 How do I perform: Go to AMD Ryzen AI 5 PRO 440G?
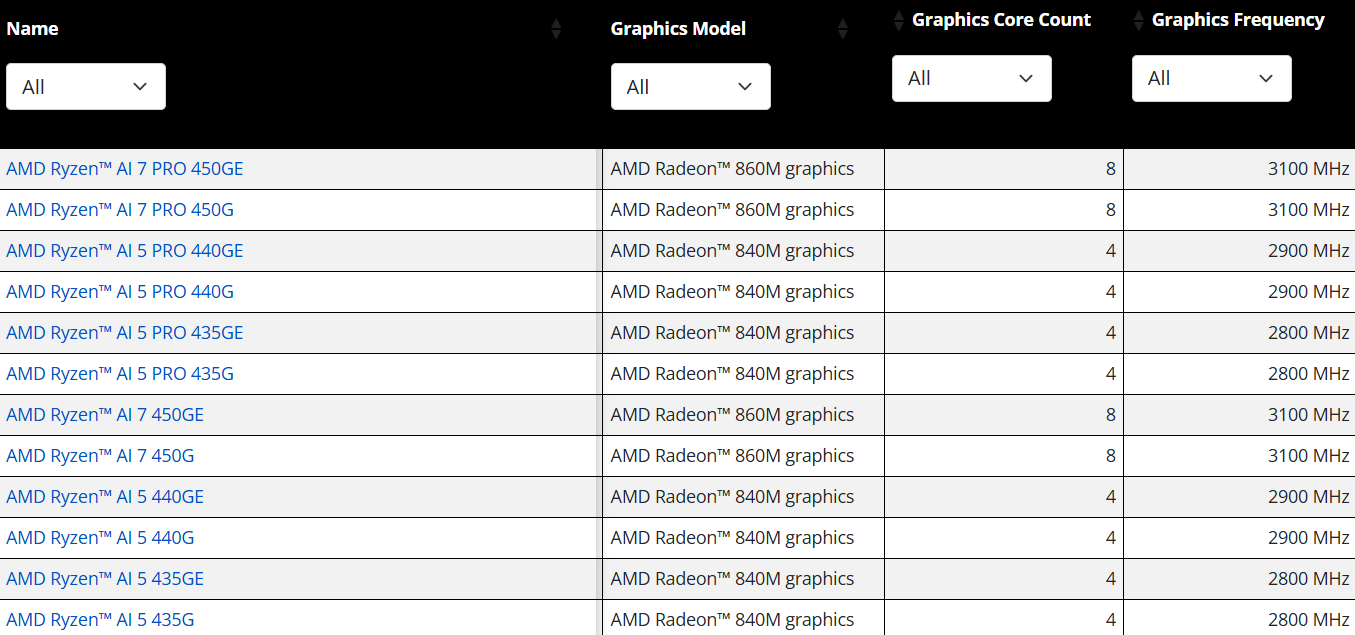120,292
